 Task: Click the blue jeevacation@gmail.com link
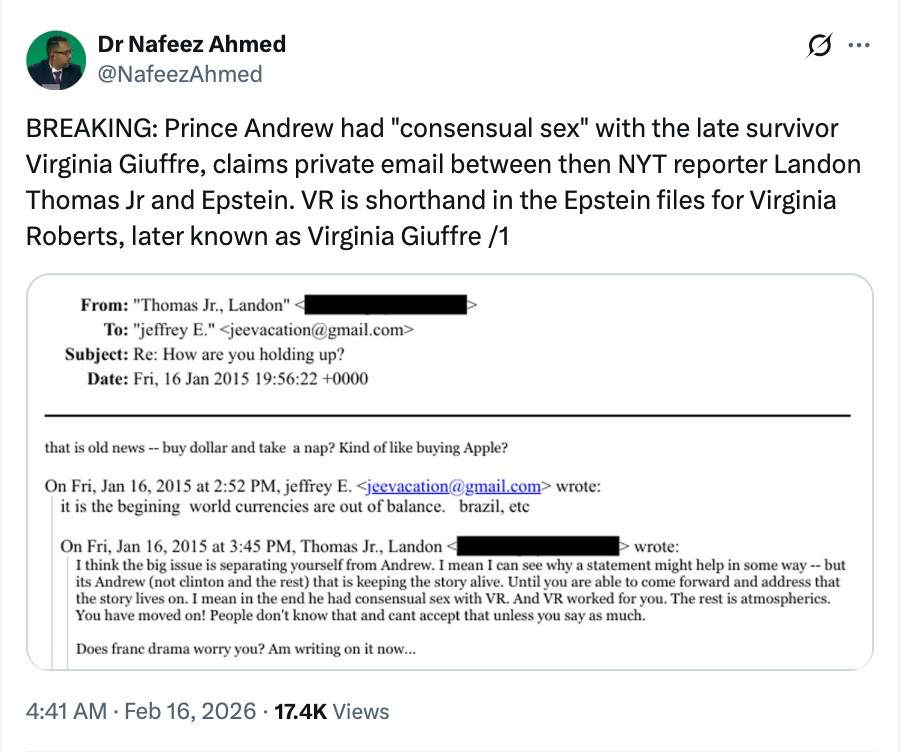[x=454, y=487]
